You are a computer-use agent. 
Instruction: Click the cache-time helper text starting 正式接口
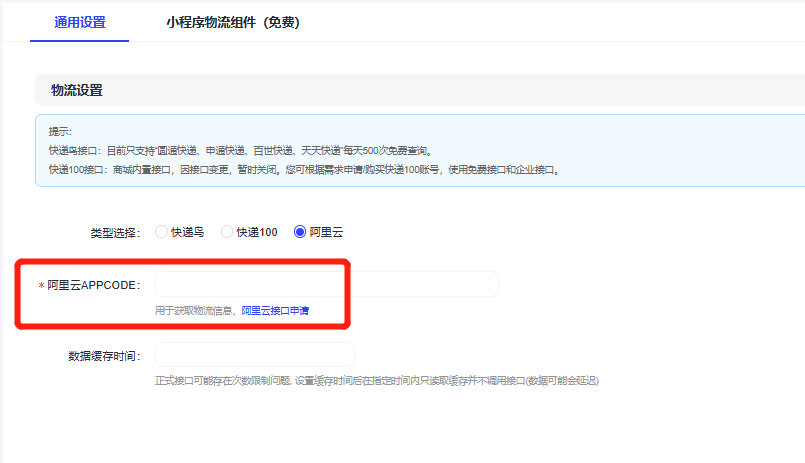point(376,381)
